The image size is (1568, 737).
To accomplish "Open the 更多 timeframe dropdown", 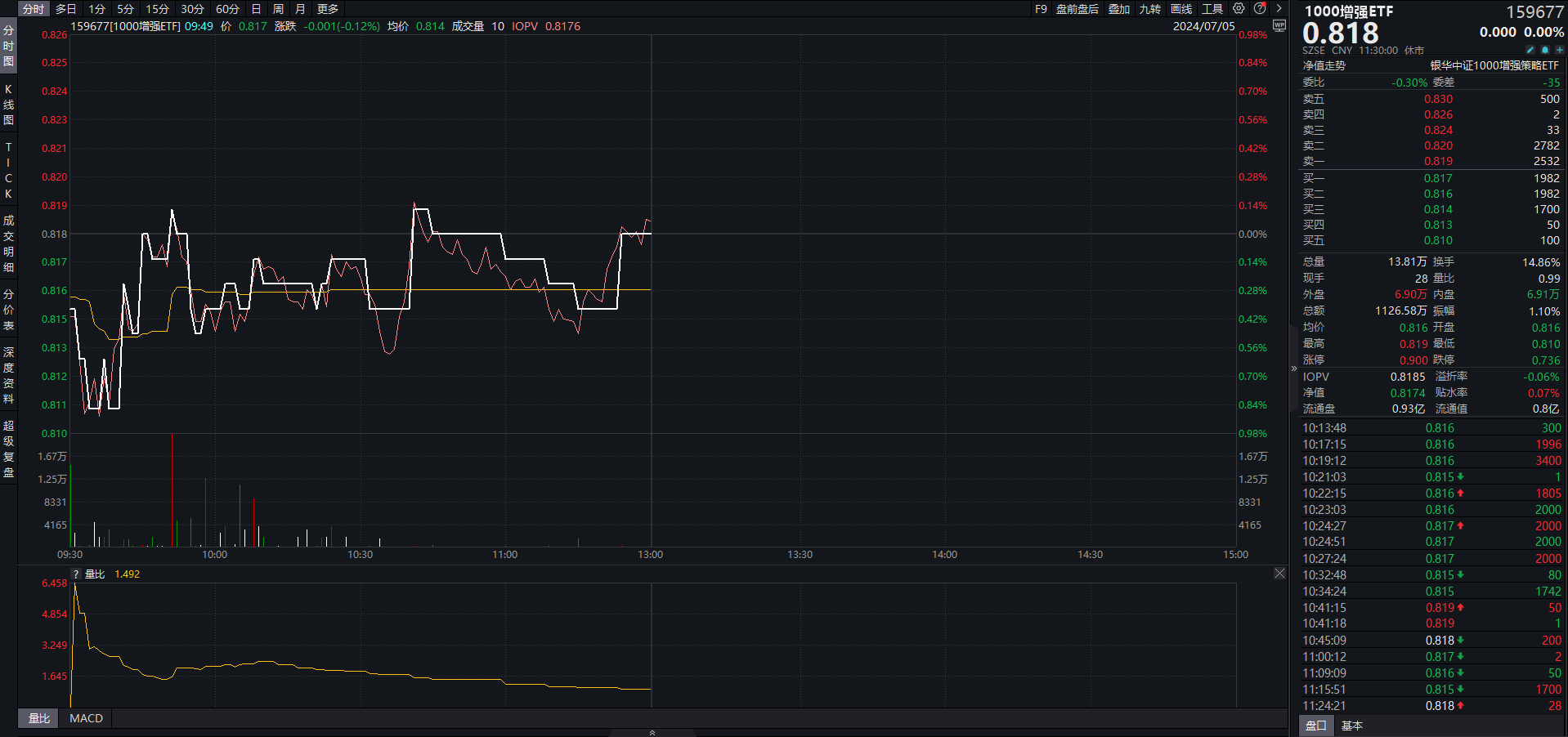I will pos(328,9).
